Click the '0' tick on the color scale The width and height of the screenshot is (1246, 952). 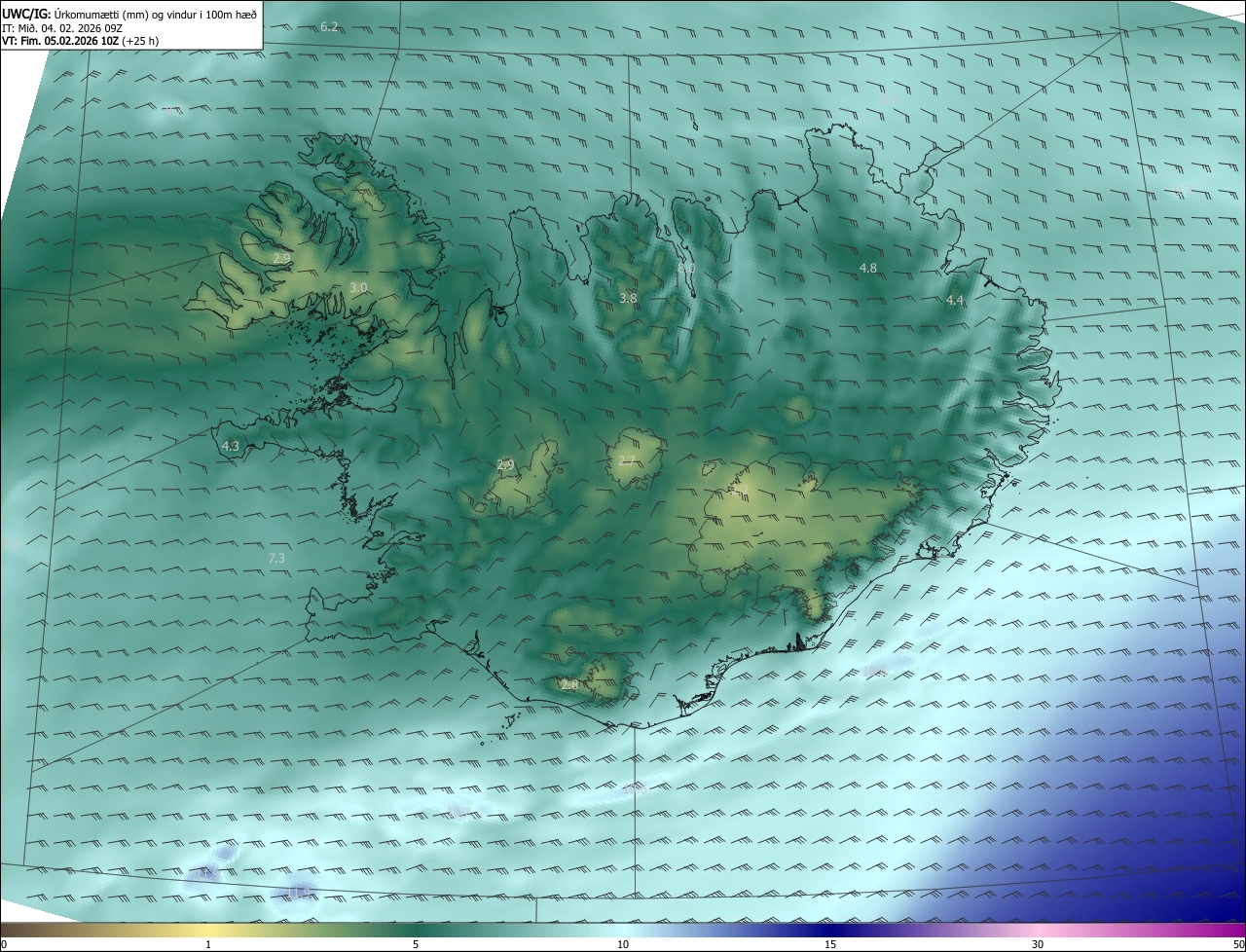[4, 944]
